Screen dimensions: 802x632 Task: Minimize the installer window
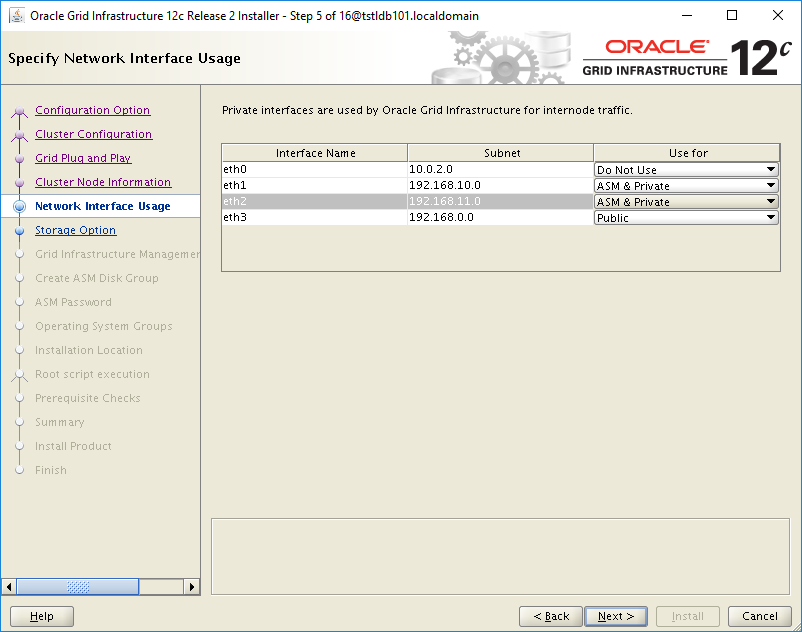coord(686,15)
